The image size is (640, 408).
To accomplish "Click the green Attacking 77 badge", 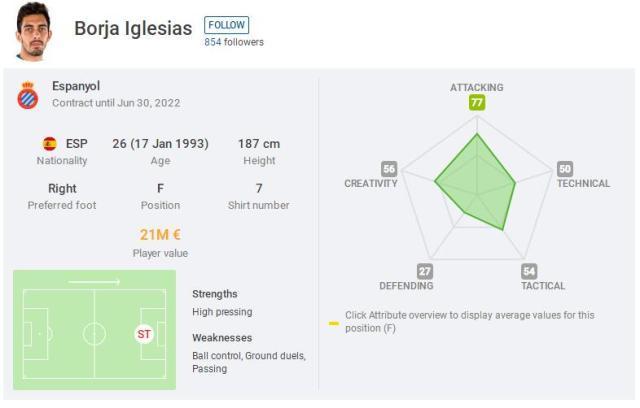I will pyautogui.click(x=477, y=102).
